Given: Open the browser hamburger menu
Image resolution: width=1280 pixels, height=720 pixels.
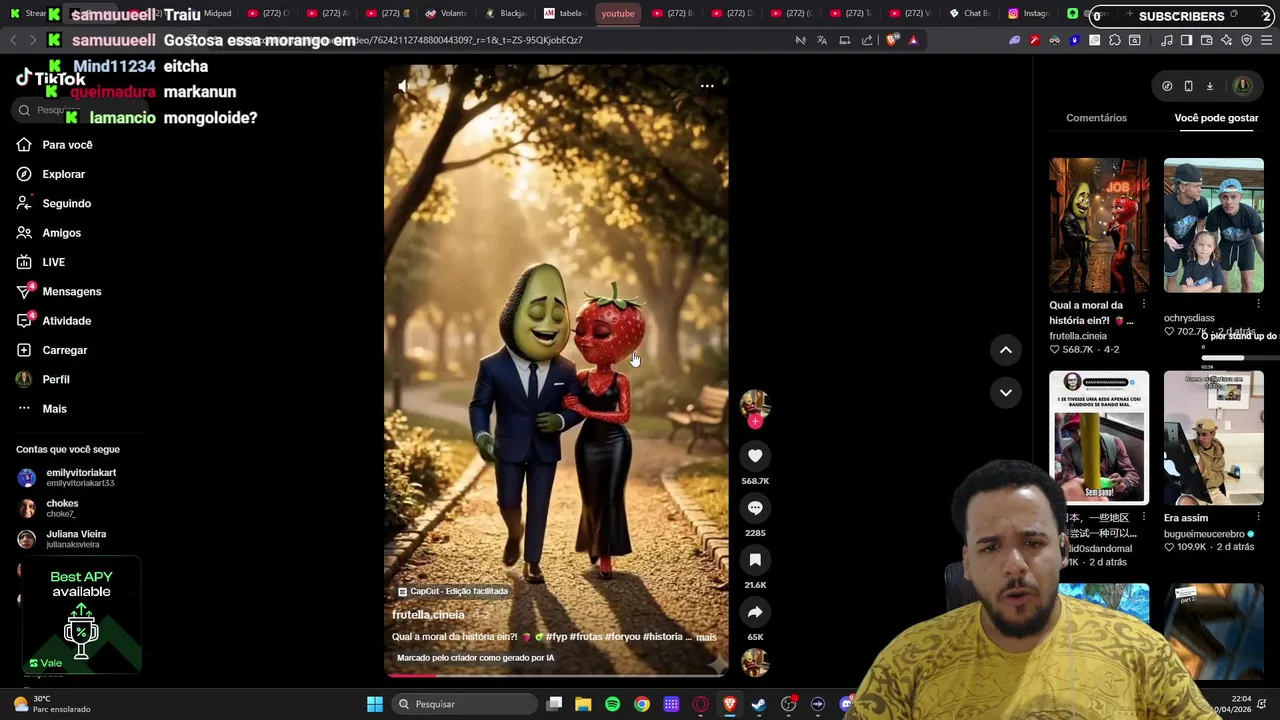Looking at the screenshot, I should (x=1267, y=40).
